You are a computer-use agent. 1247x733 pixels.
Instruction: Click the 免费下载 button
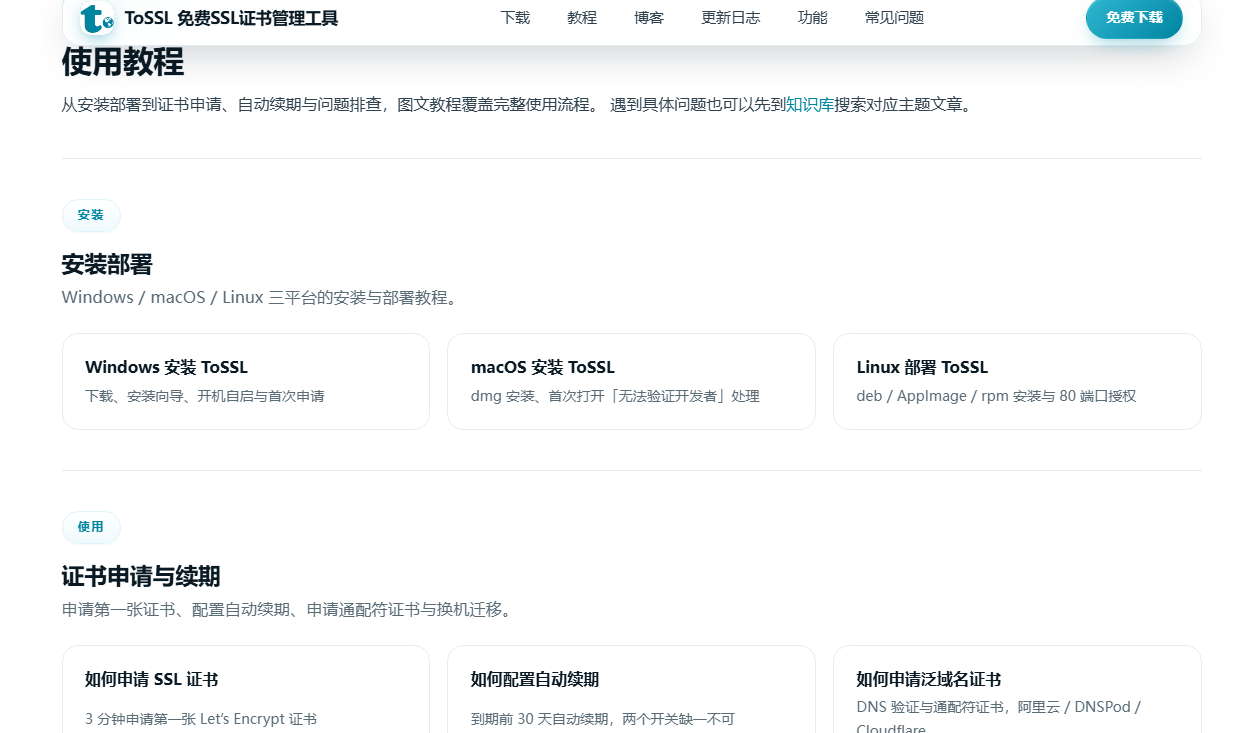[x=1134, y=18]
